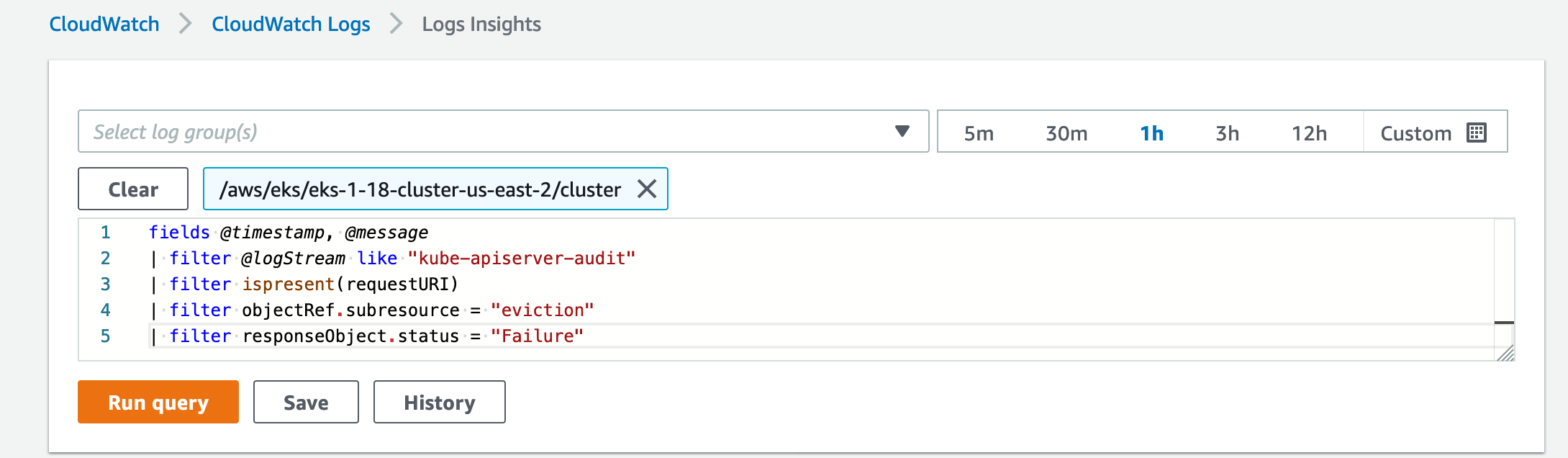Click line number 1 in the editor

pos(105,232)
